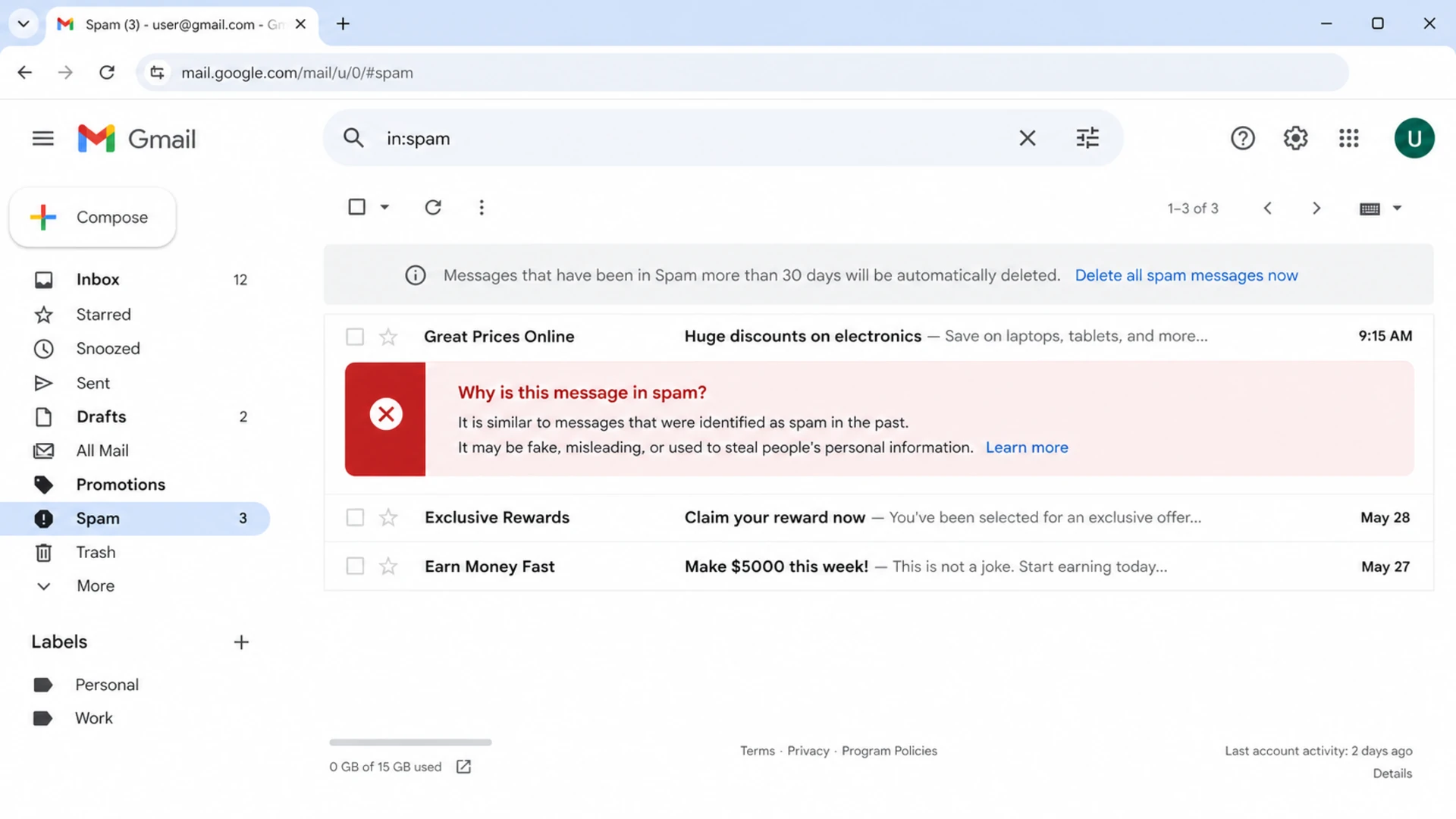Open Huge discounts on electronics email
The width and height of the screenshot is (1456, 819).
[802, 337]
